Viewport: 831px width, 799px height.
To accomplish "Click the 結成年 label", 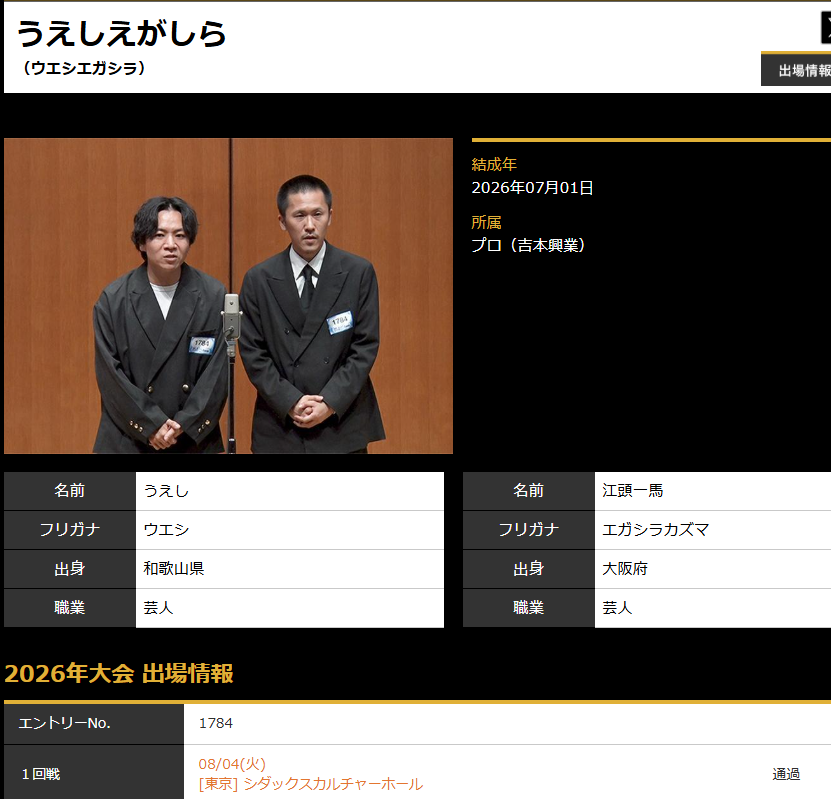I will [x=494, y=165].
